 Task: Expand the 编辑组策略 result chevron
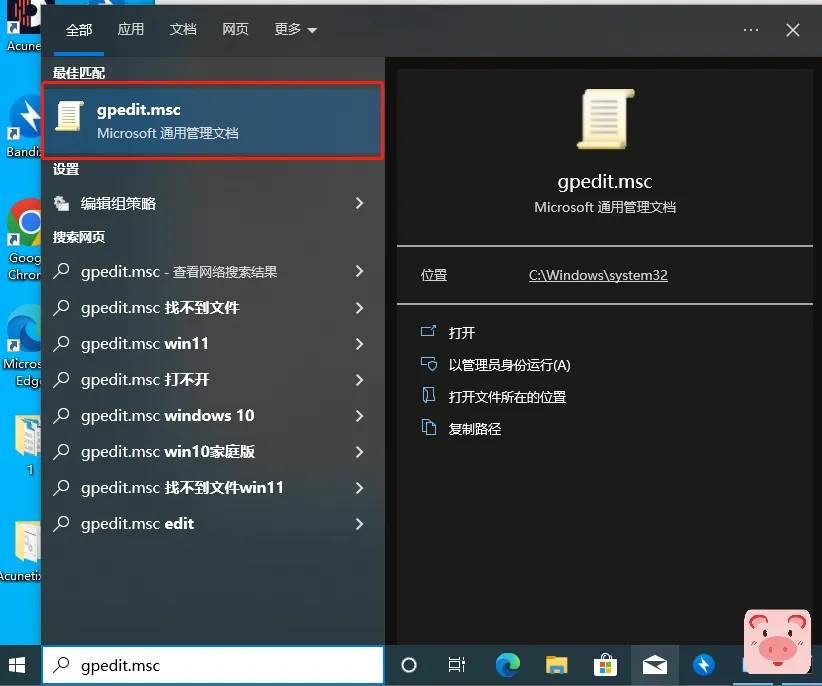[x=360, y=203]
